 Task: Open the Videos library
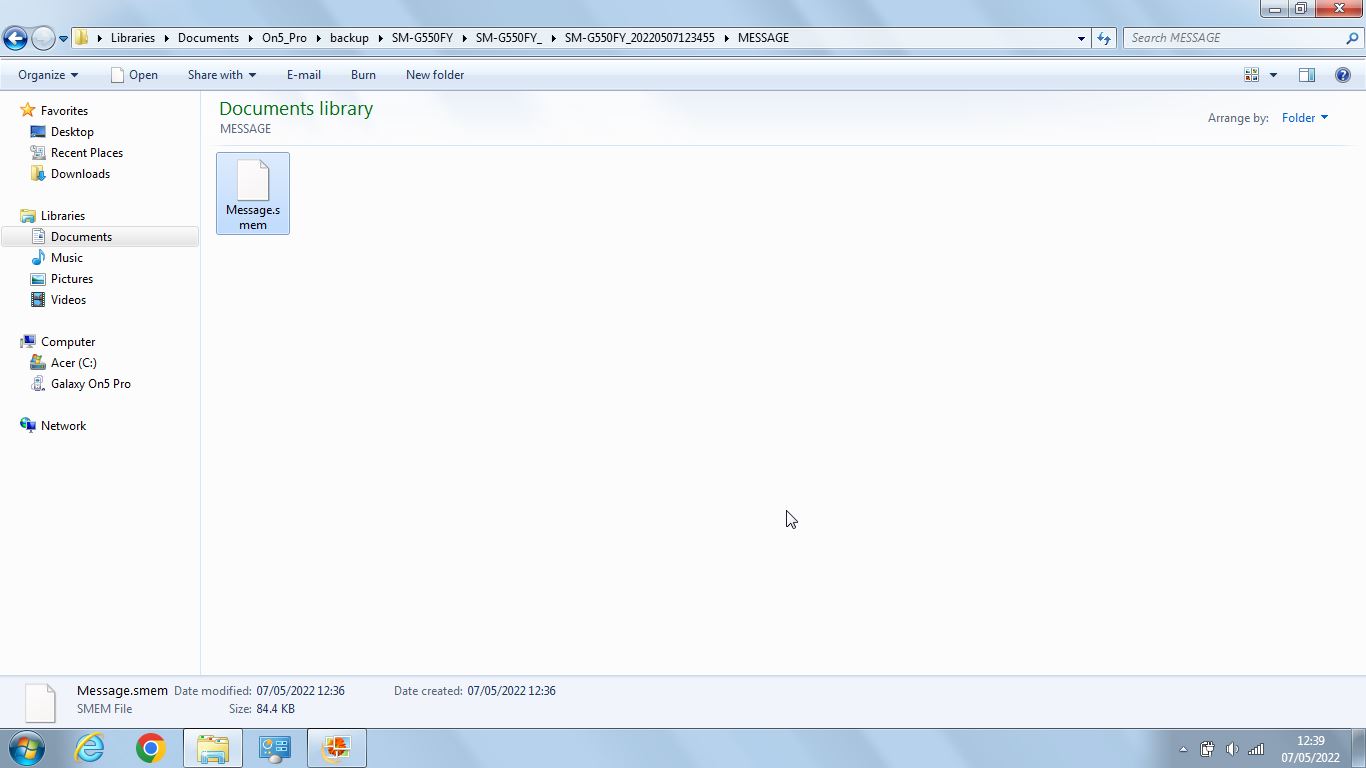68,300
